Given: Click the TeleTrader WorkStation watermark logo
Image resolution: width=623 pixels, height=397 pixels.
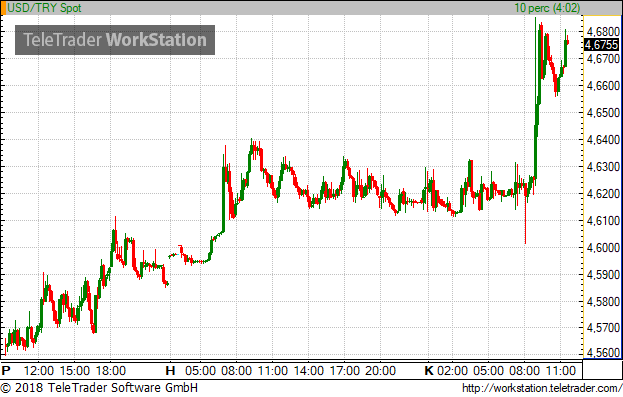Looking at the screenshot, I should coord(115,40).
